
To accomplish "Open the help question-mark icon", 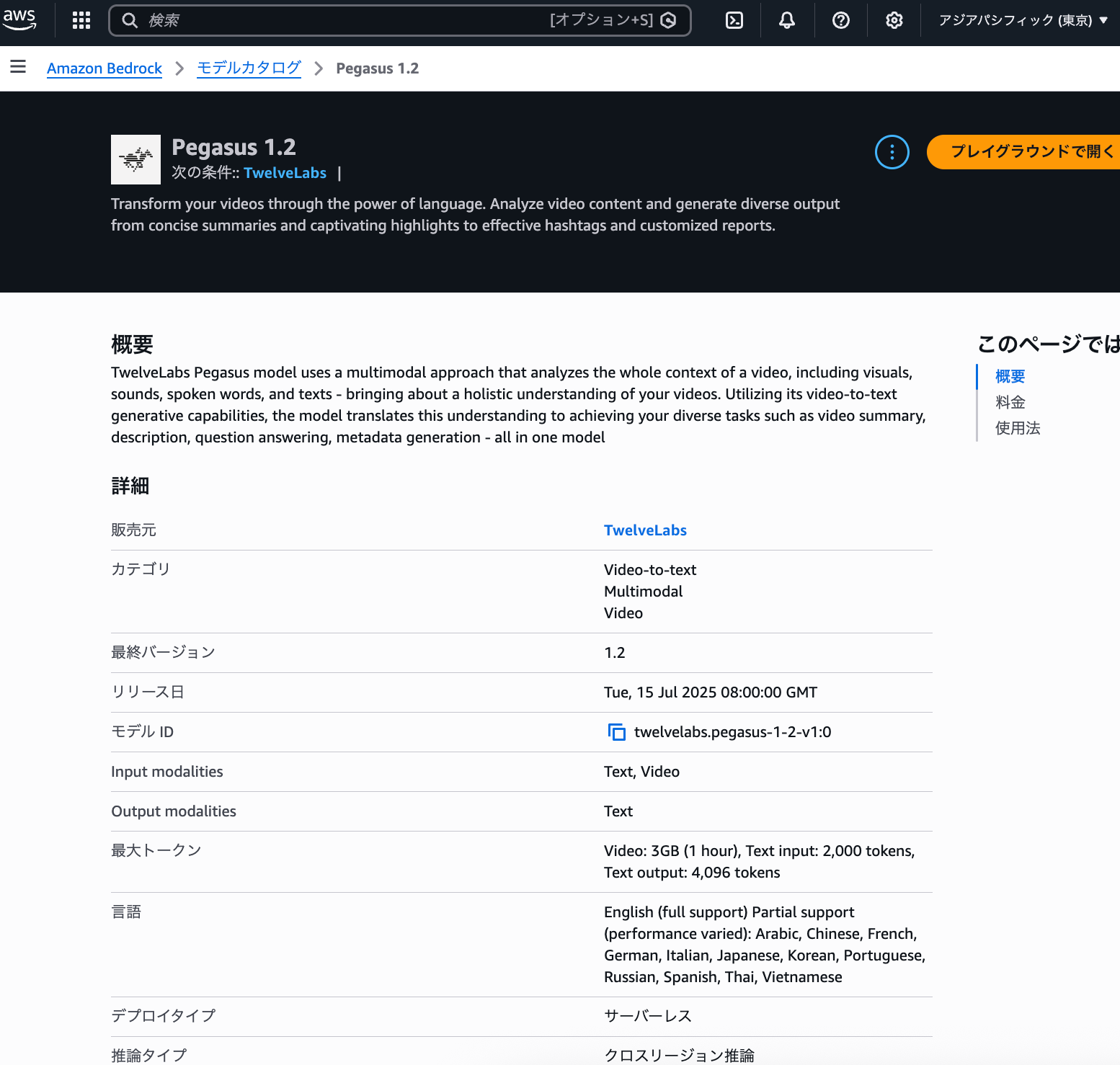I will tap(840, 19).
